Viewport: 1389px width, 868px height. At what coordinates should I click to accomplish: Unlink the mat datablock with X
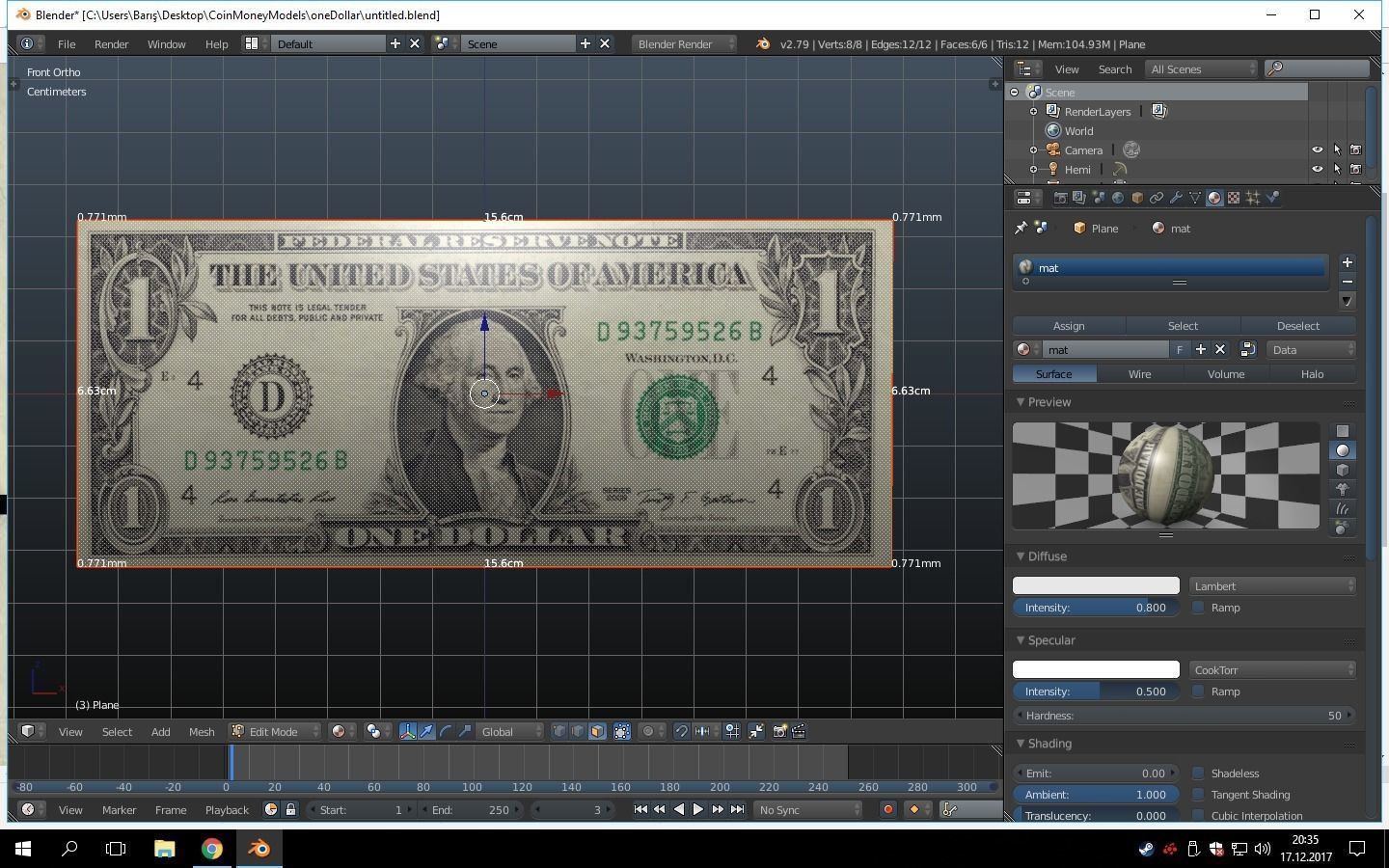(x=1220, y=350)
